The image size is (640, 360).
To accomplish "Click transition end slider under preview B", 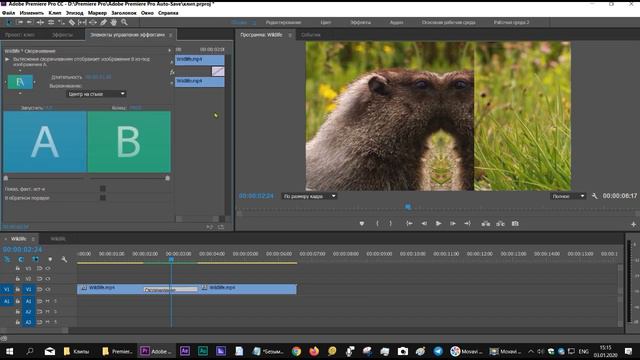I will pyautogui.click(x=167, y=178).
